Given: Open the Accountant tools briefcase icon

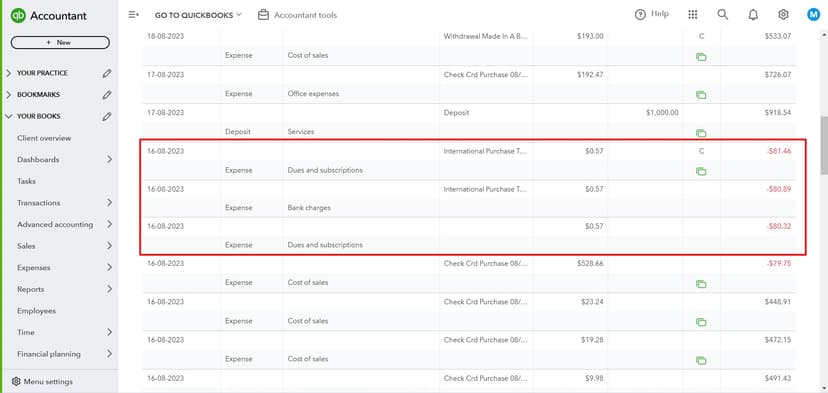Looking at the screenshot, I should [264, 15].
